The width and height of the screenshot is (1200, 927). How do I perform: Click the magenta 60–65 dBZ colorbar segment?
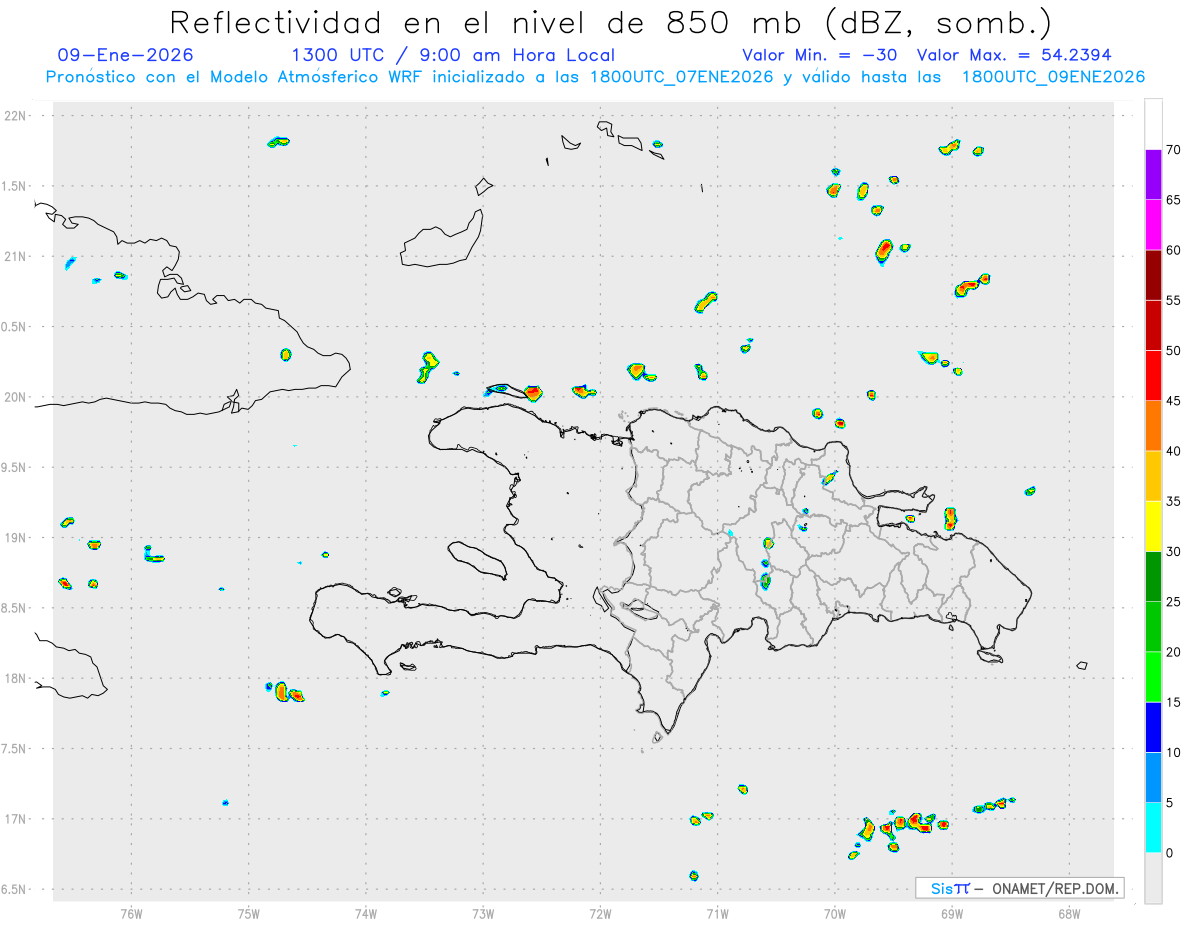pyautogui.click(x=1153, y=224)
